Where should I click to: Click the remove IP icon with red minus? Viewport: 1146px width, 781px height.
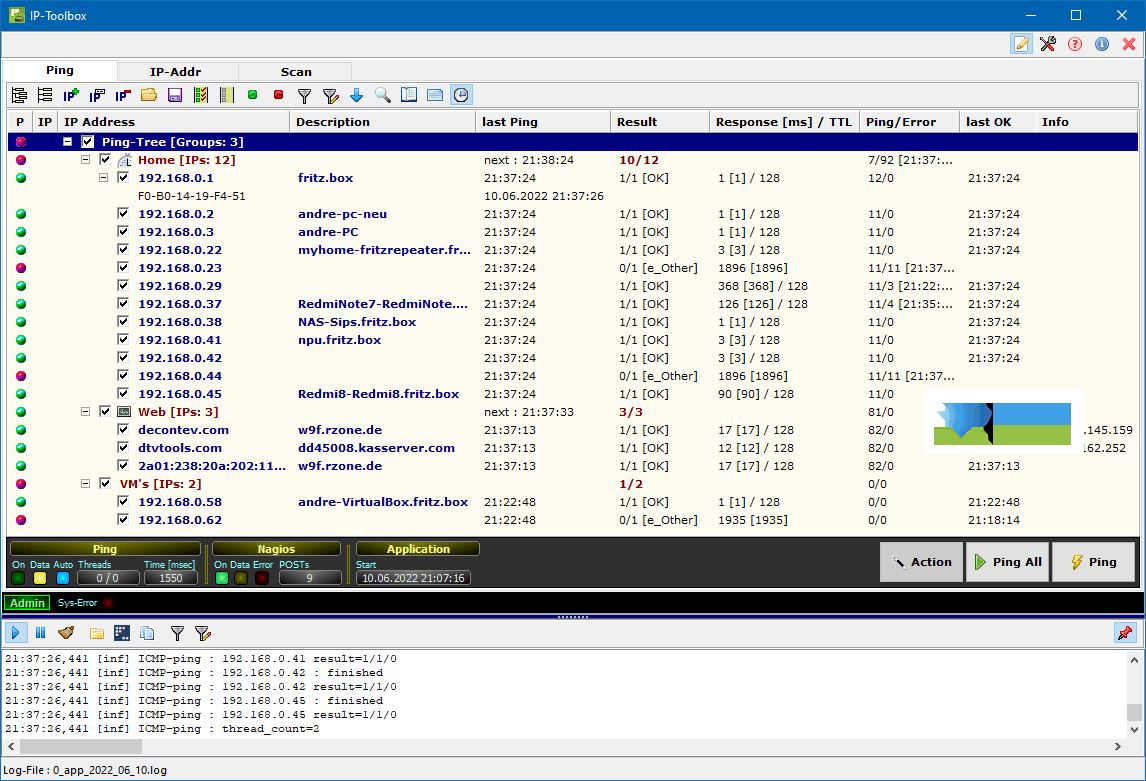click(x=123, y=95)
